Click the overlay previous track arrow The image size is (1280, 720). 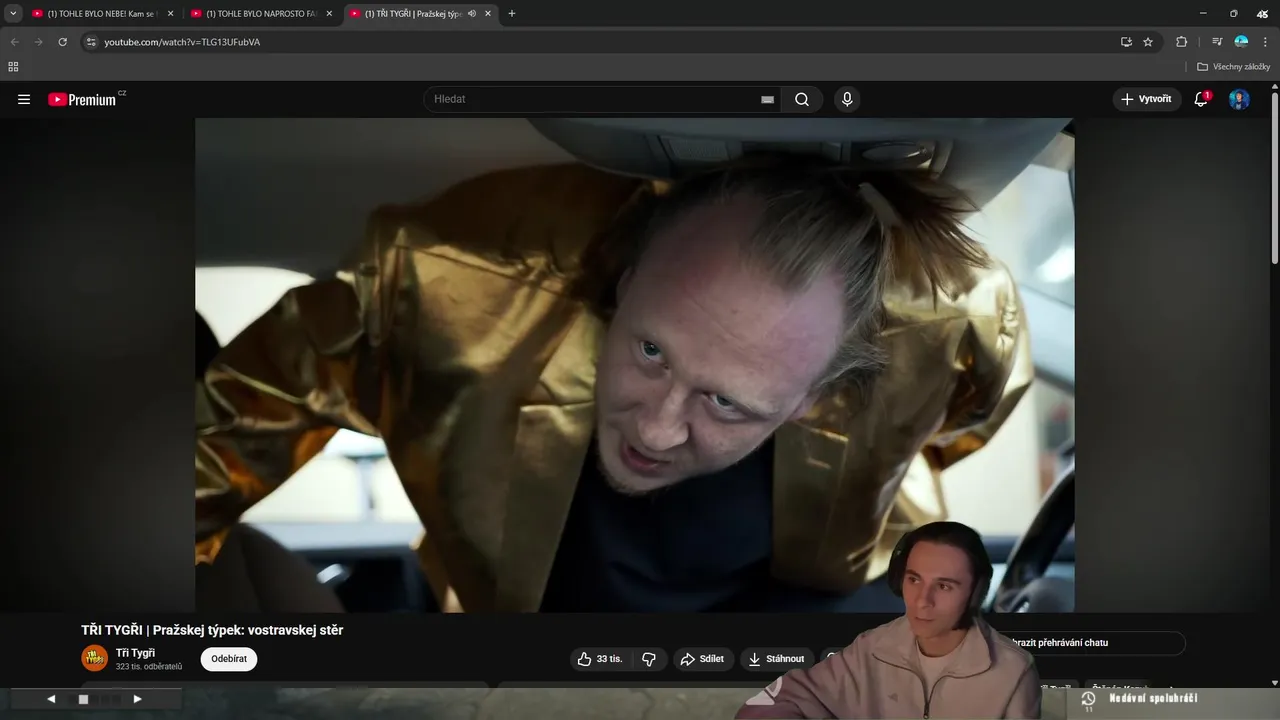[51, 699]
